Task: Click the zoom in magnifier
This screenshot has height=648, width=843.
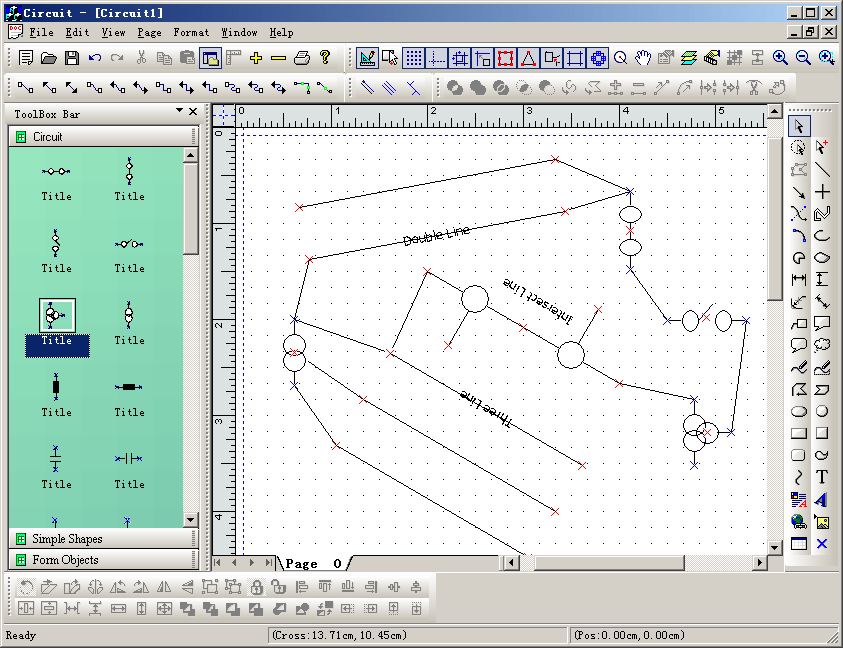Action: pos(780,58)
